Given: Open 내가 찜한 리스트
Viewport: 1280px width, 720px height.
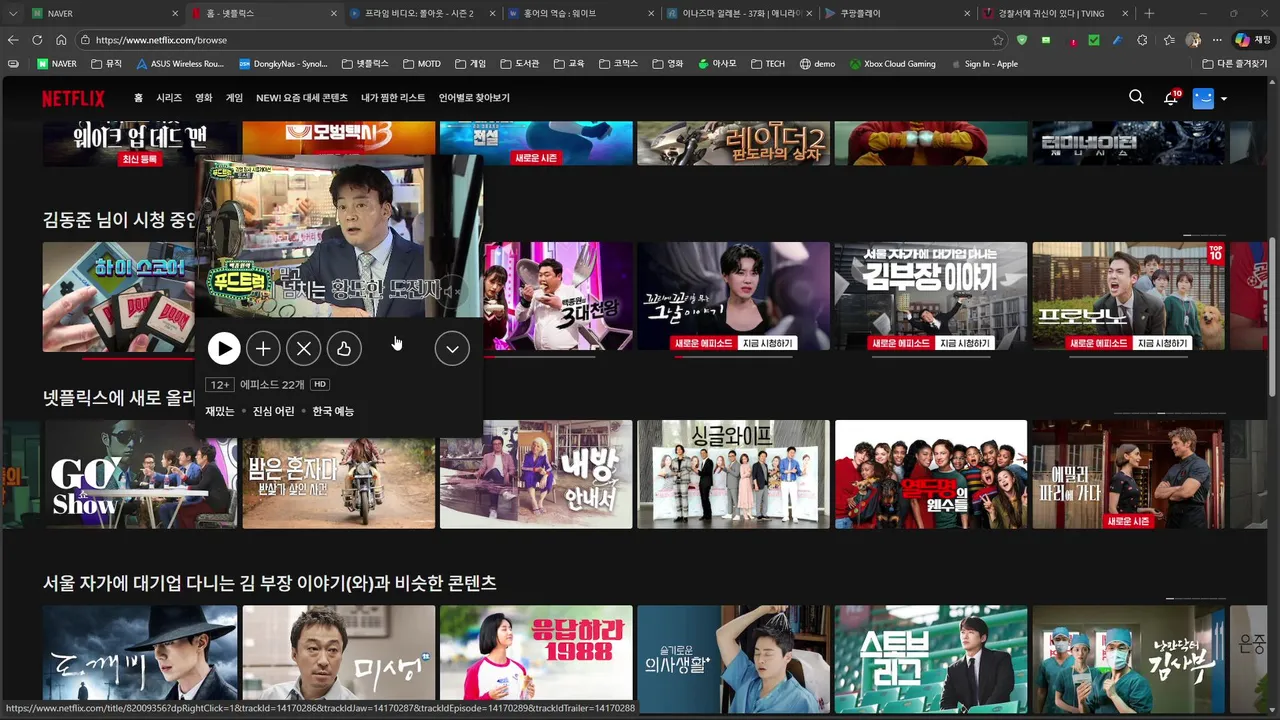Looking at the screenshot, I should point(393,98).
